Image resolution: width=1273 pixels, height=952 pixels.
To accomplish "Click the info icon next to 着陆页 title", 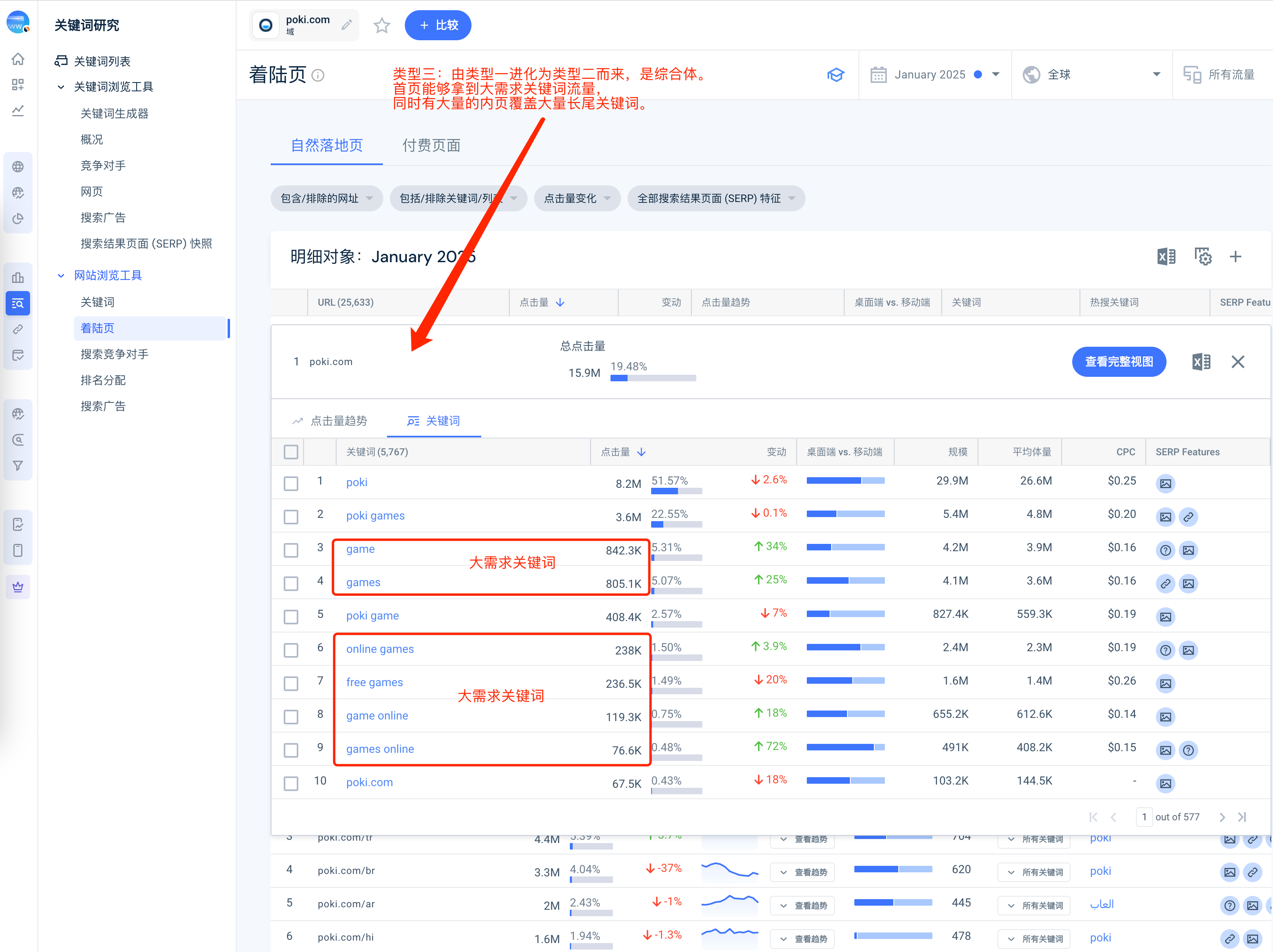I will [x=318, y=75].
